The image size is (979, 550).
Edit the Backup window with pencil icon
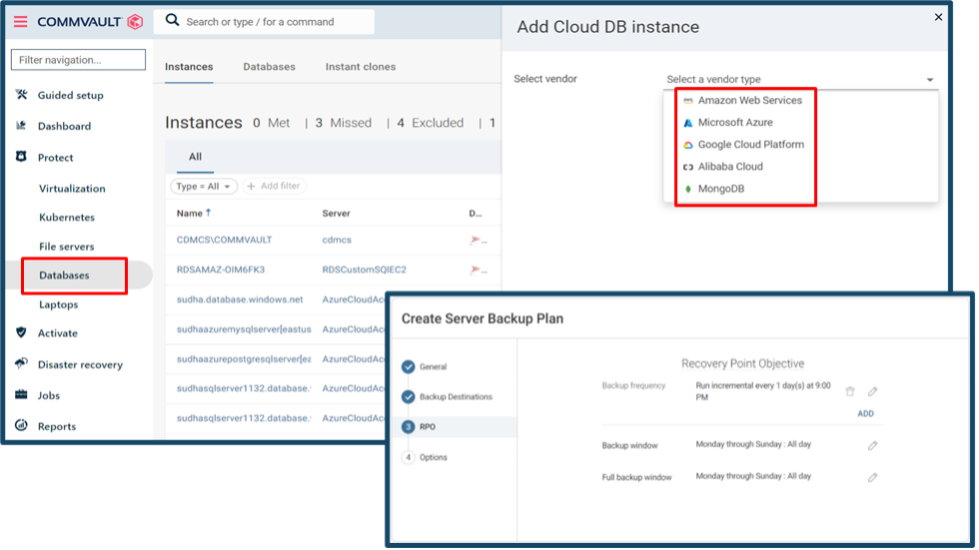[873, 446]
